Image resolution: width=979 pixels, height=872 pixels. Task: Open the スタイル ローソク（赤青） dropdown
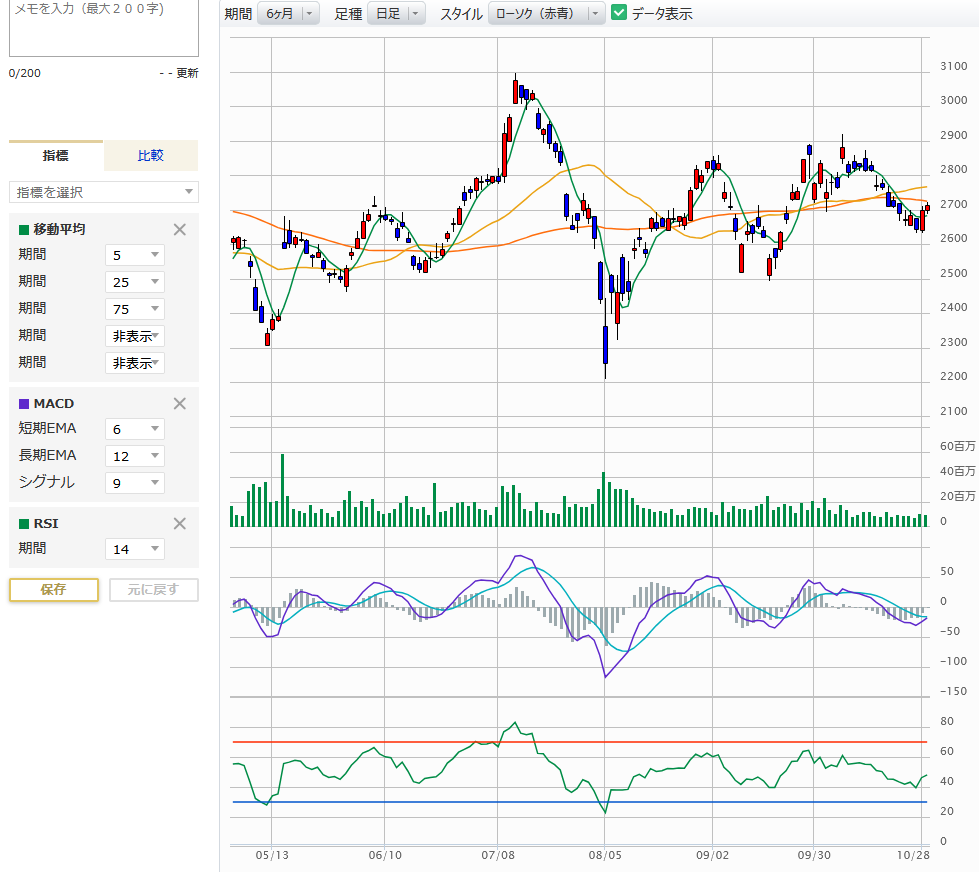[546, 14]
